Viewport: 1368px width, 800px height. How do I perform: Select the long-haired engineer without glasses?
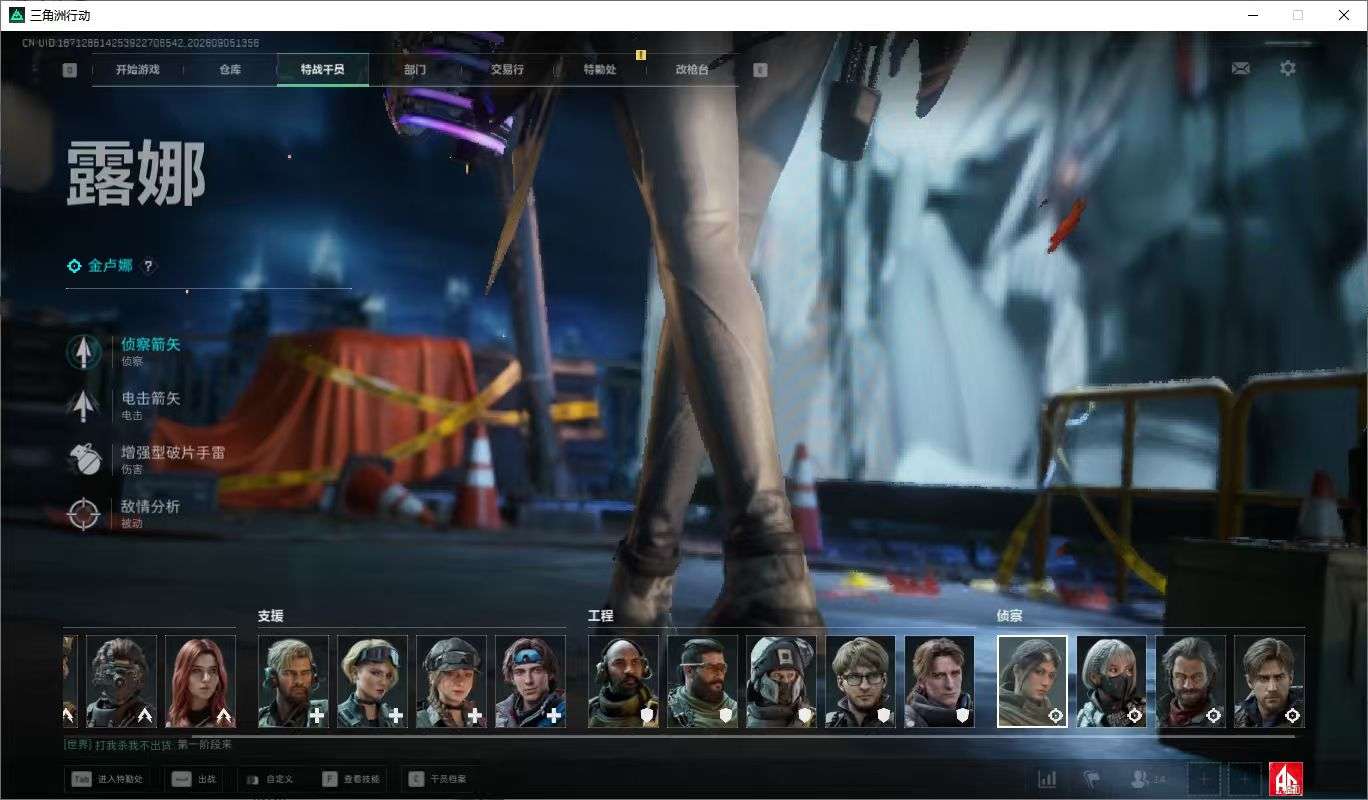point(940,681)
